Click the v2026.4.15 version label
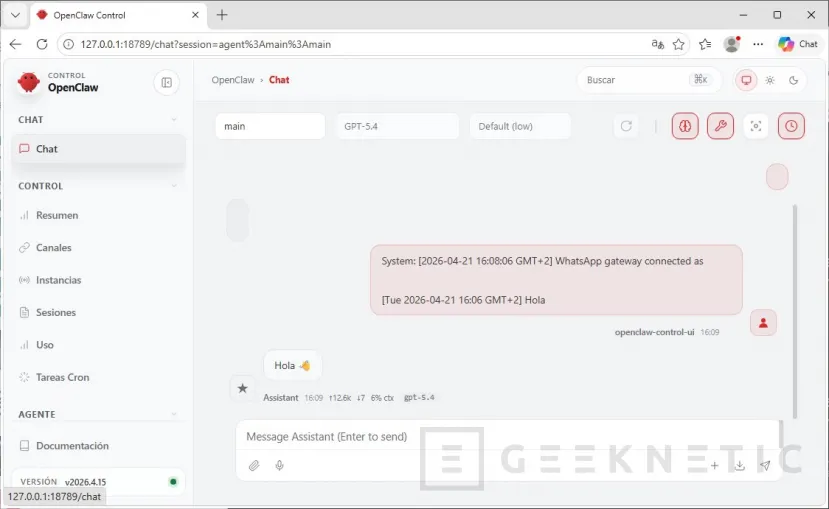 [x=86, y=482]
